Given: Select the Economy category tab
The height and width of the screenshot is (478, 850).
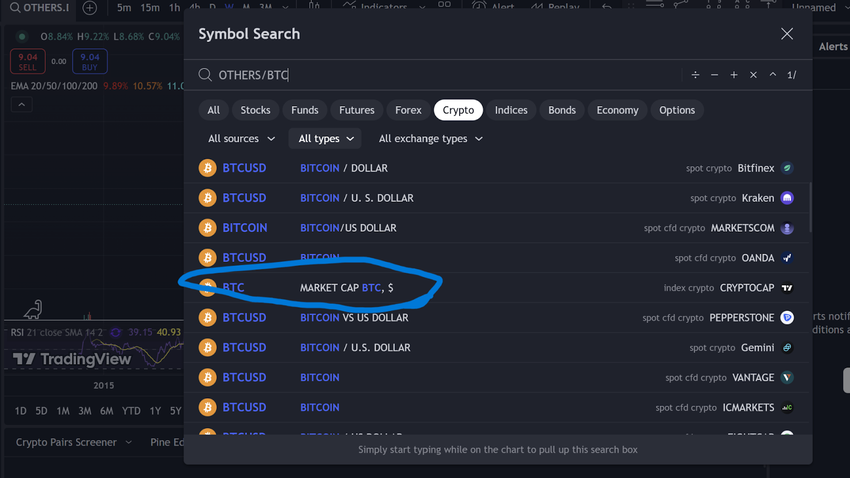Looking at the screenshot, I should [x=617, y=110].
